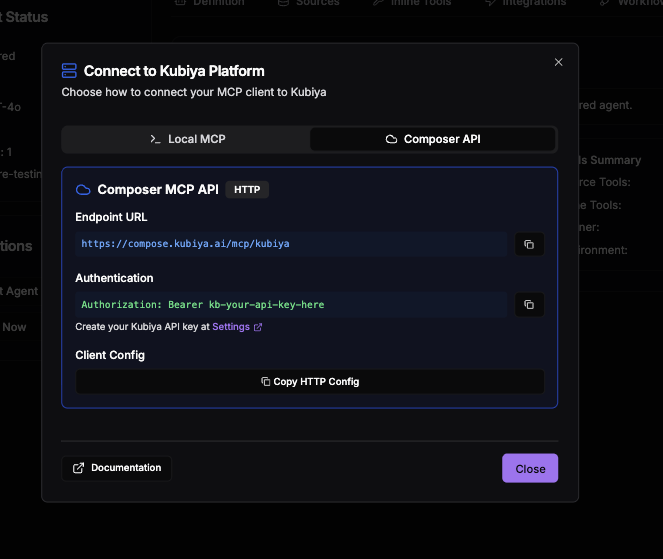Viewport: 663px width, 559px height.
Task: Copy the Authorization header with copy icon
Action: [529, 304]
